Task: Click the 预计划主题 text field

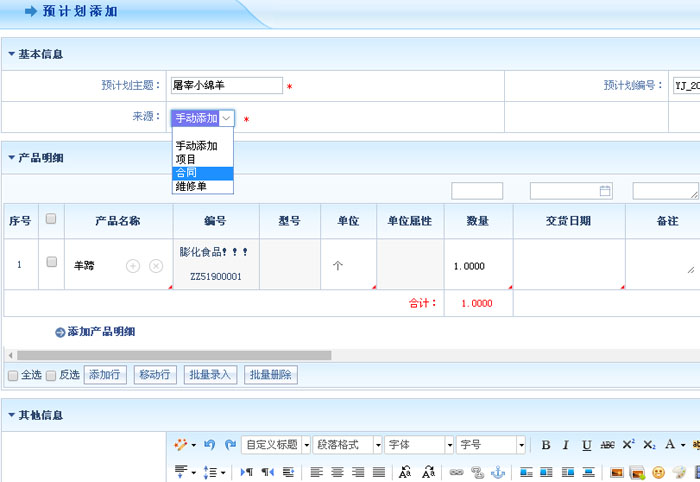Action: [226, 86]
